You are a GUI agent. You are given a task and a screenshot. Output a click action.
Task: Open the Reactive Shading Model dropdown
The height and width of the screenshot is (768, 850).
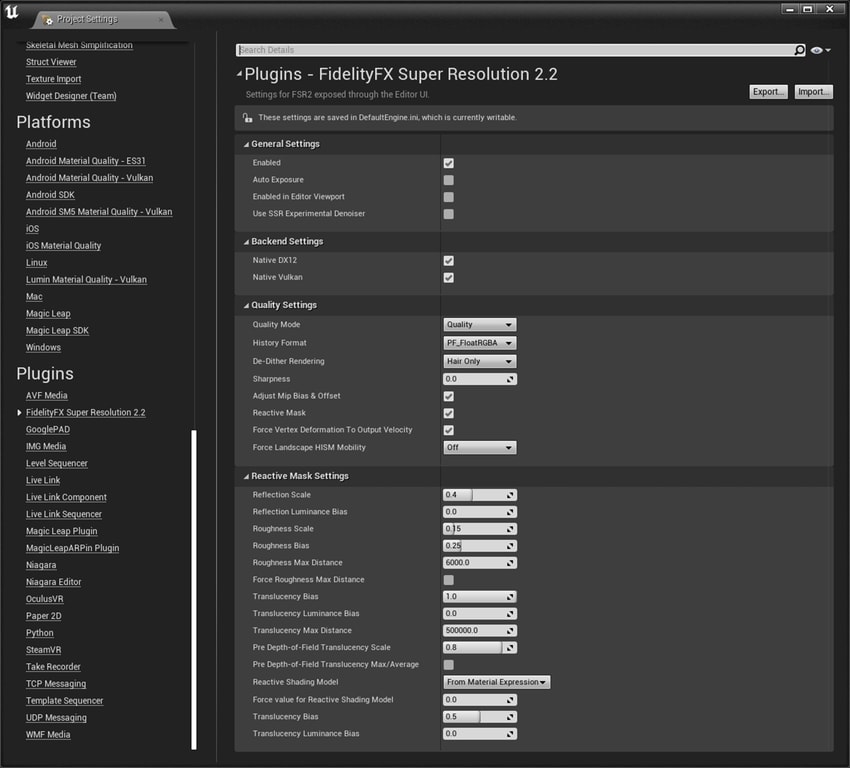tap(497, 682)
